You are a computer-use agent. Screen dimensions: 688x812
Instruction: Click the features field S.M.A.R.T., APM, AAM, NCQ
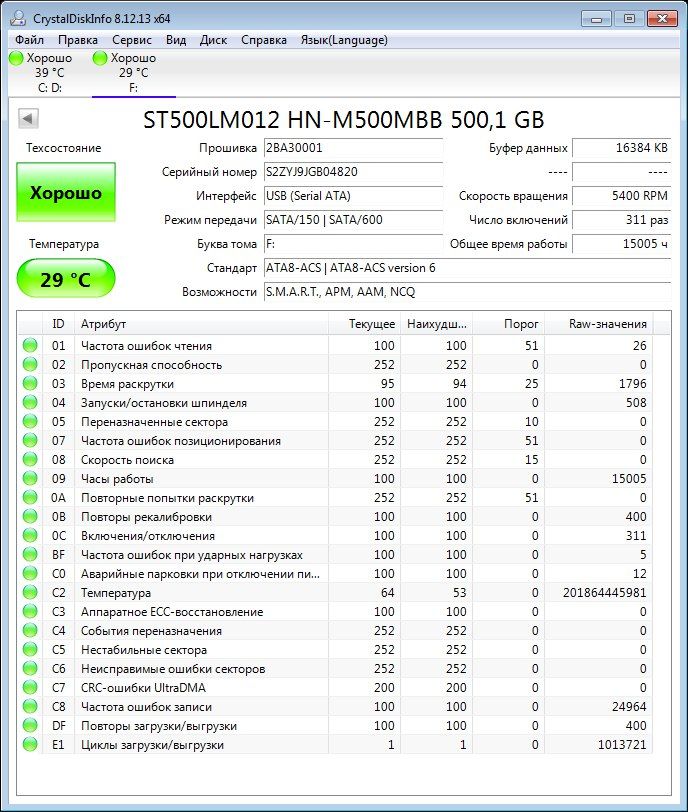[x=467, y=292]
